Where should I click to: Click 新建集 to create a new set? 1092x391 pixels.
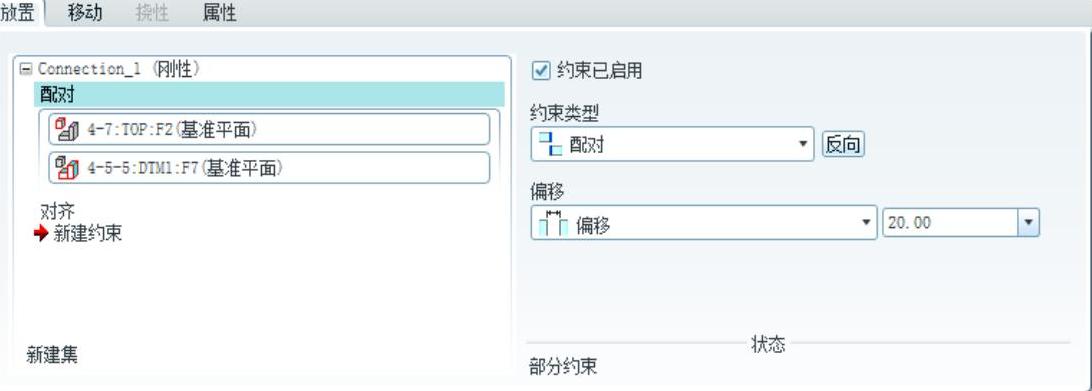tap(52, 355)
